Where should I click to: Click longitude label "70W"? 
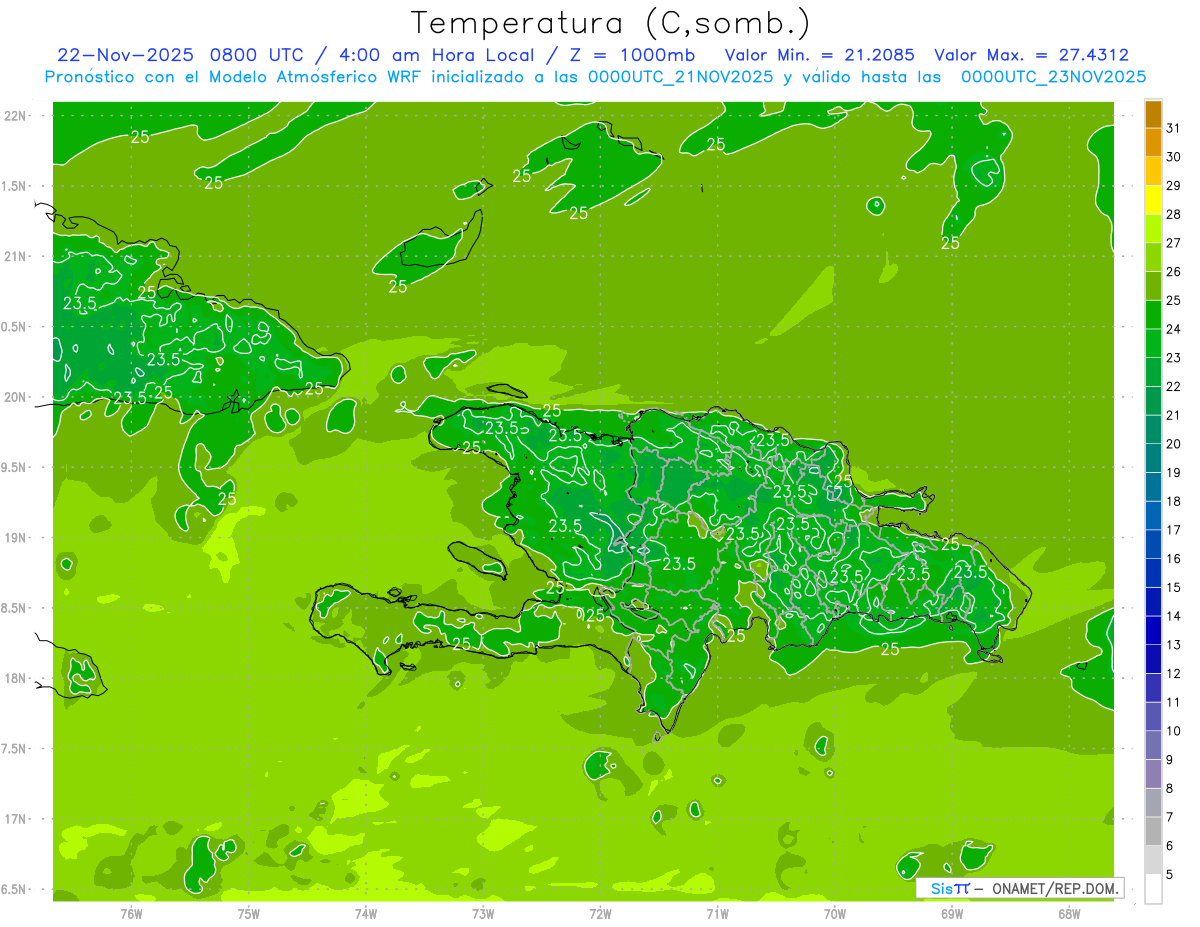click(x=835, y=914)
